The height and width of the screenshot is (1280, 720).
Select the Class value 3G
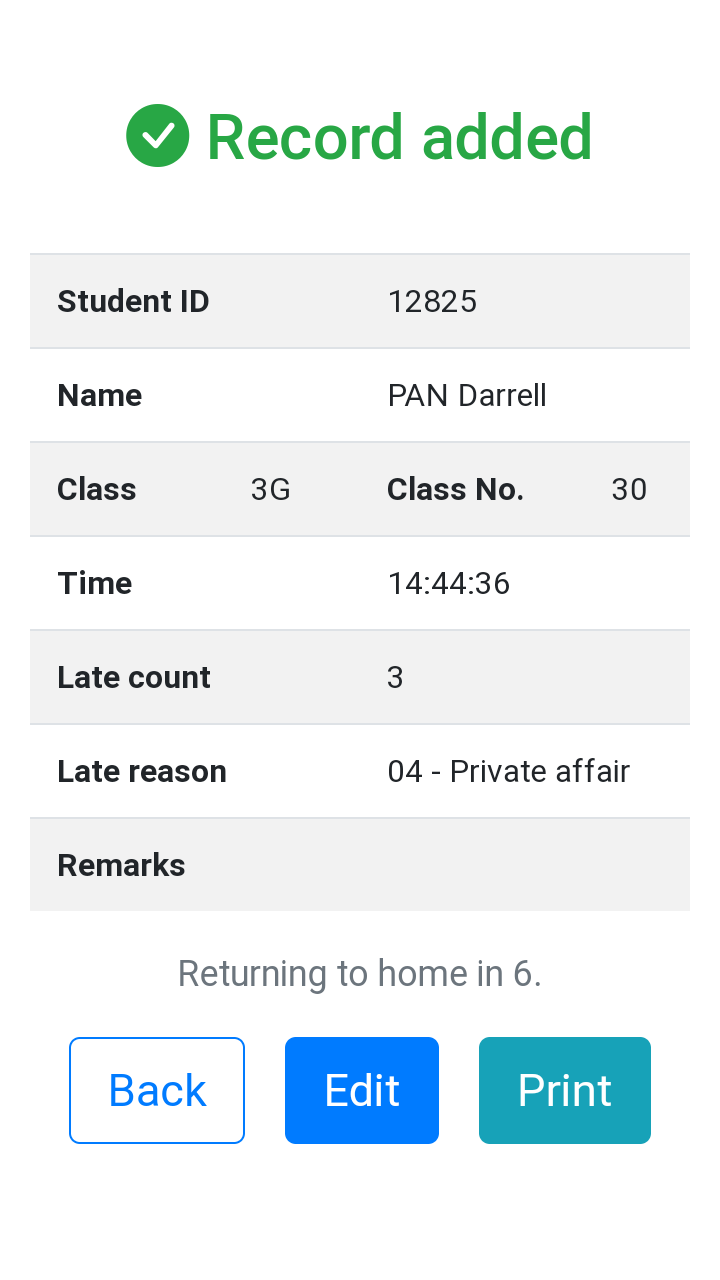click(x=270, y=489)
